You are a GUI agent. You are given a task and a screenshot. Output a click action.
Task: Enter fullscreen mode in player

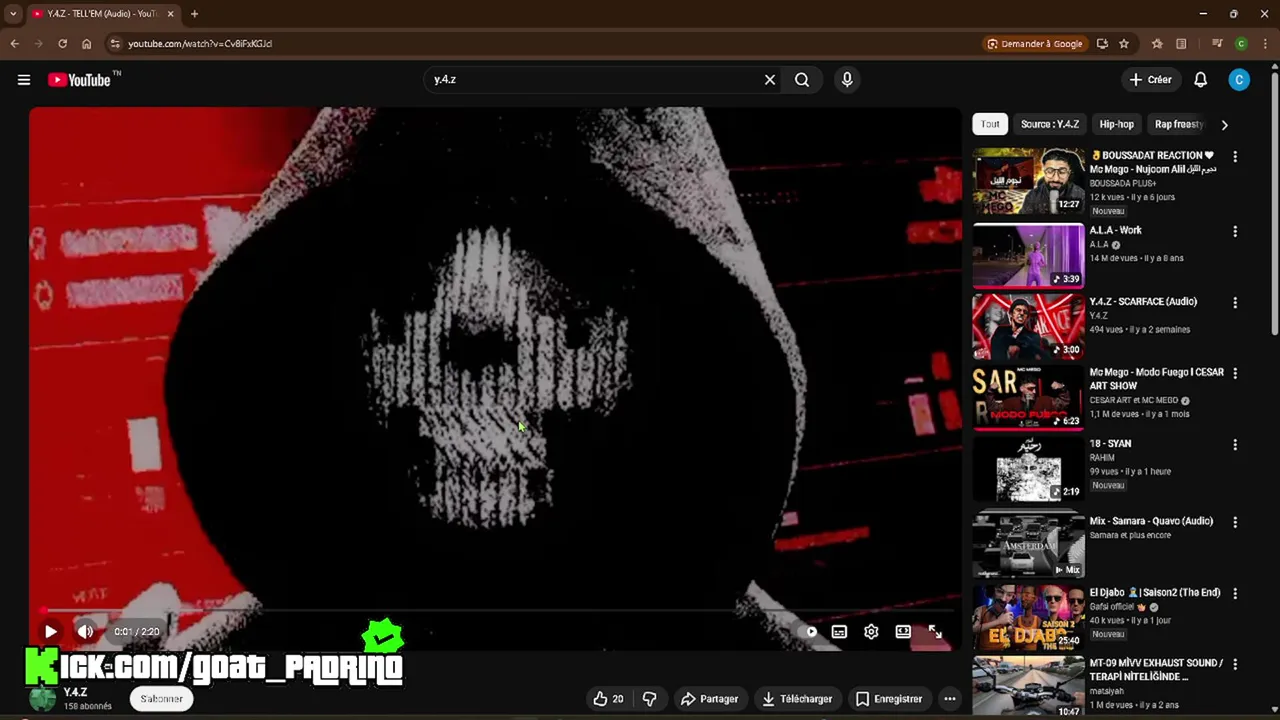click(935, 632)
